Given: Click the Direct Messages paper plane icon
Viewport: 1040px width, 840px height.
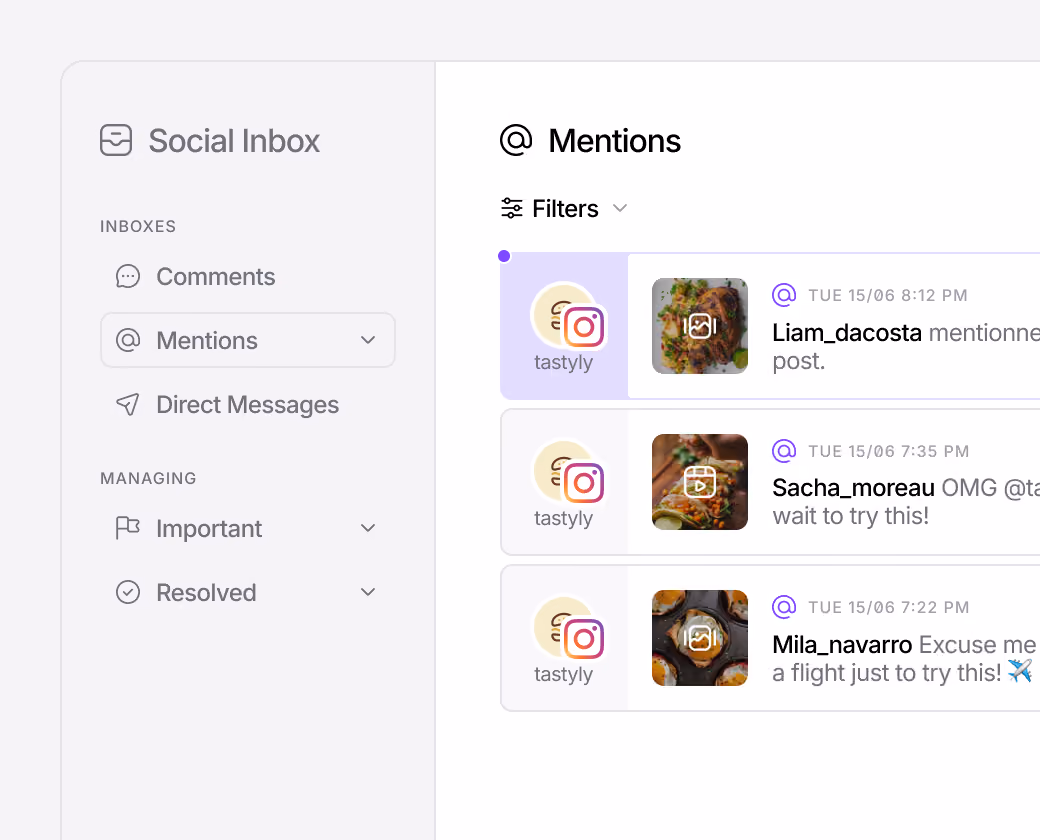Looking at the screenshot, I should pyautogui.click(x=128, y=404).
